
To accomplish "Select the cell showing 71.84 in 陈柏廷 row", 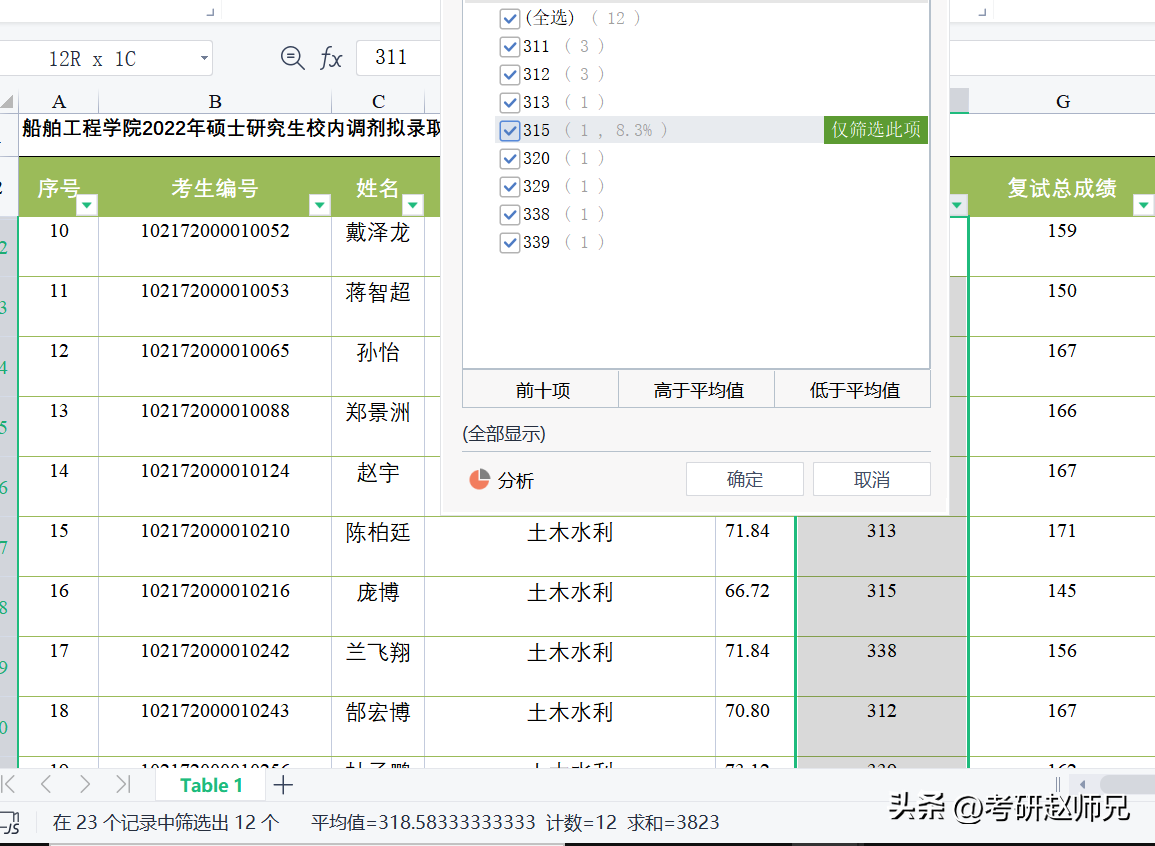I will pyautogui.click(x=755, y=546).
